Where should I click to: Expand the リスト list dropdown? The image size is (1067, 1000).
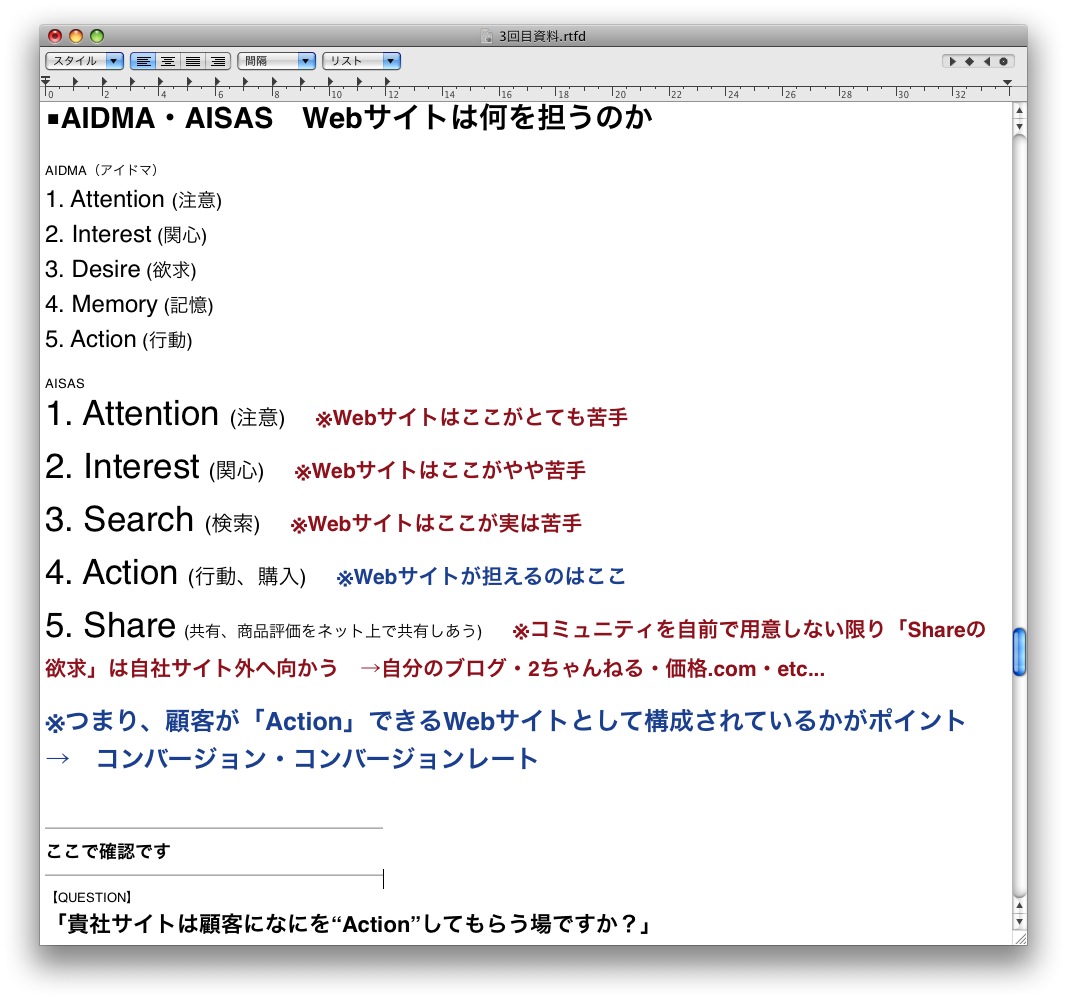click(x=362, y=61)
